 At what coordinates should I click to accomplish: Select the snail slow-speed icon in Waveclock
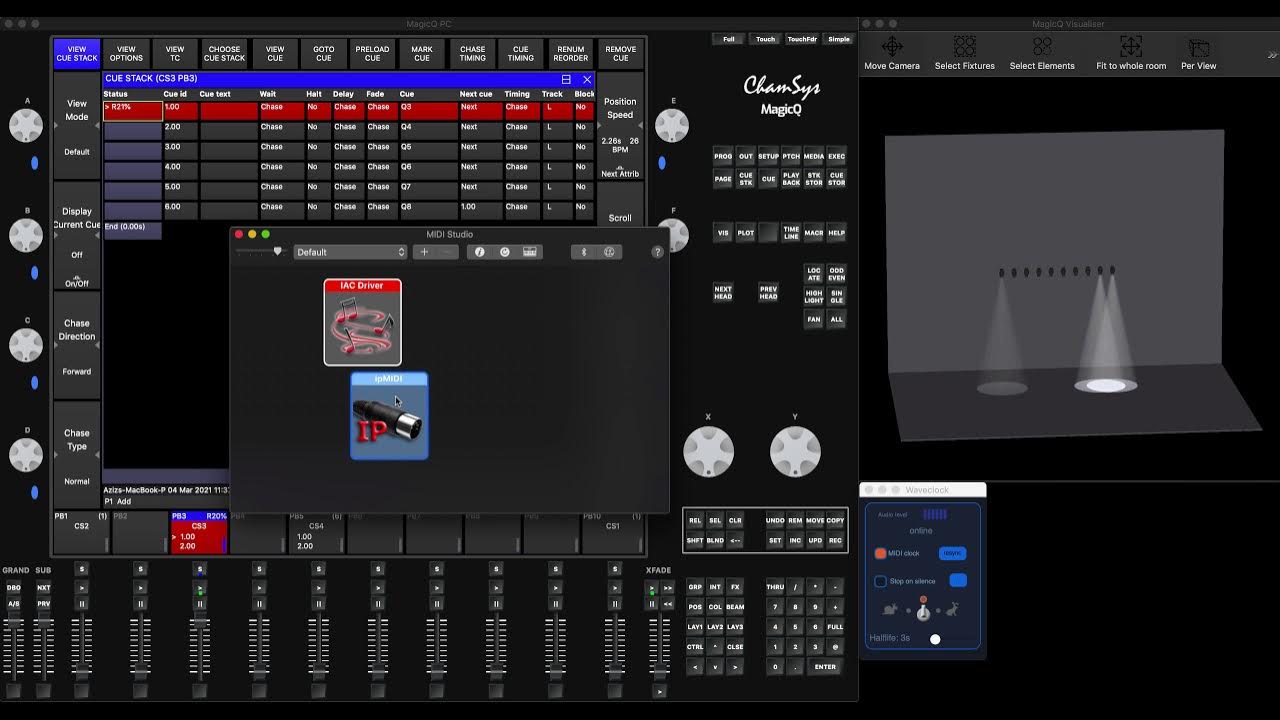tap(890, 609)
